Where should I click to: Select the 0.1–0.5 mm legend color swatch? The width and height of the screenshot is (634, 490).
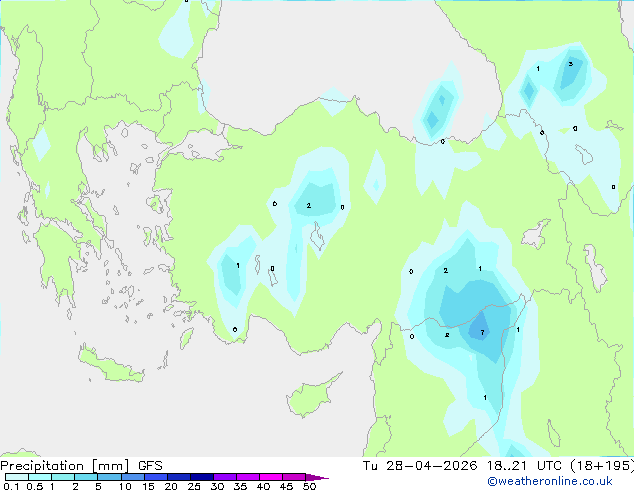(x=17, y=477)
